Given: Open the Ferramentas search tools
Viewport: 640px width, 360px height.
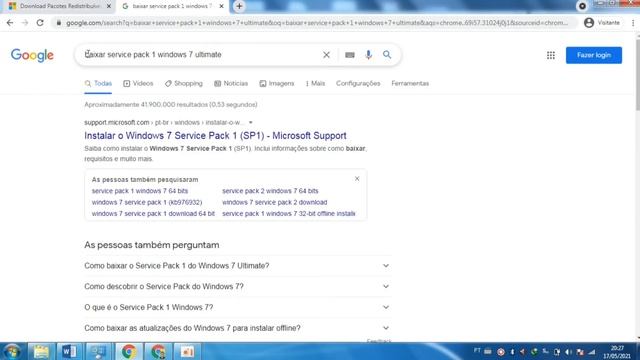Looking at the screenshot, I should [410, 83].
